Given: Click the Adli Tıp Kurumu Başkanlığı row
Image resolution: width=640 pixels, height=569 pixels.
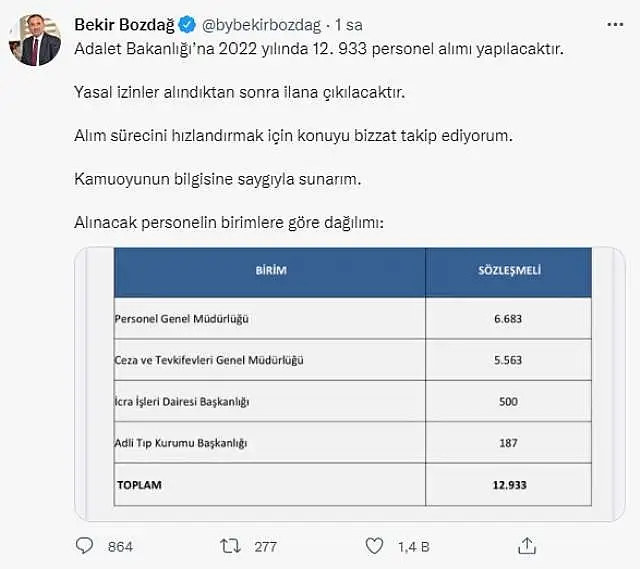Looking at the screenshot, I should click(x=353, y=442).
